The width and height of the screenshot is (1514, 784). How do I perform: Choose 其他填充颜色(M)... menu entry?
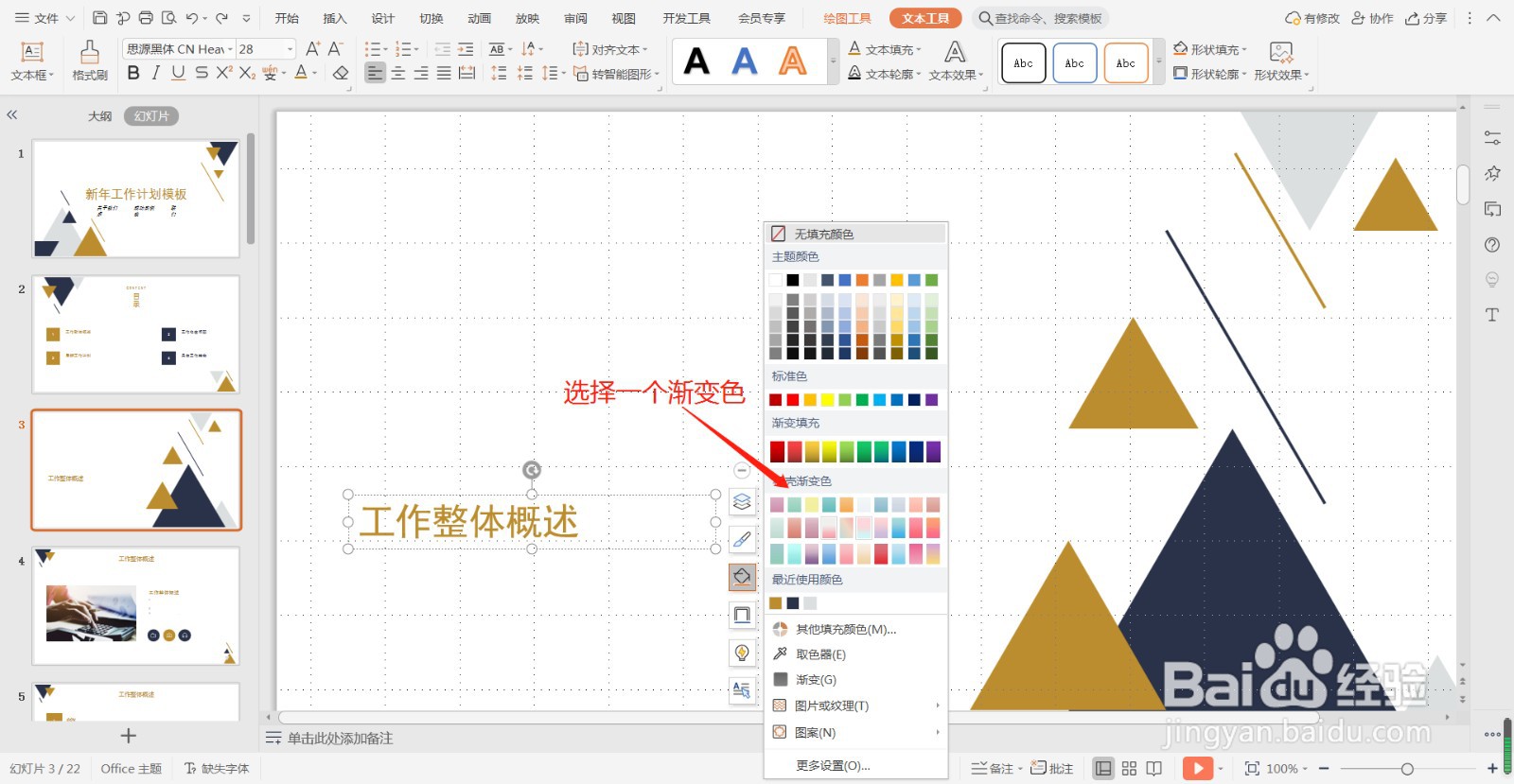click(x=855, y=629)
